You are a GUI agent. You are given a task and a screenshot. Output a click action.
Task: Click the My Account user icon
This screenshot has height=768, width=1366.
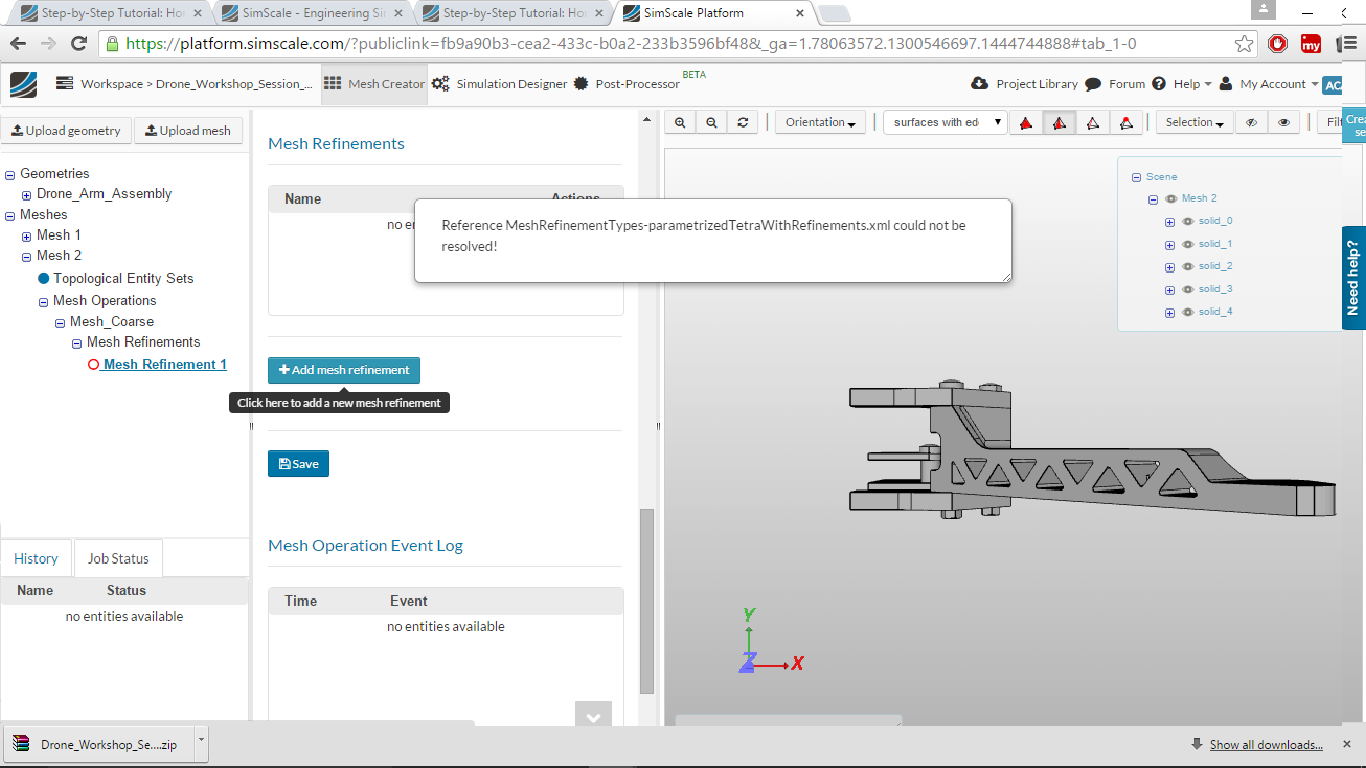coord(1226,84)
